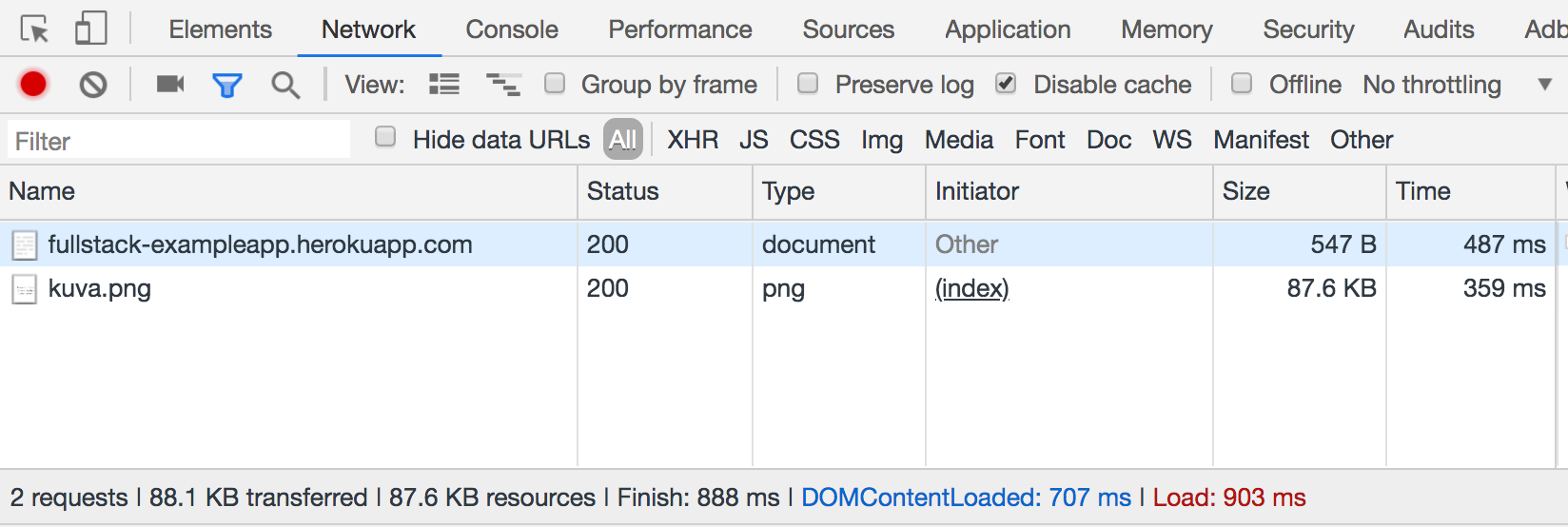Toggle the filter funnel icon
Viewport: 1568px width, 527px height.
(x=226, y=86)
